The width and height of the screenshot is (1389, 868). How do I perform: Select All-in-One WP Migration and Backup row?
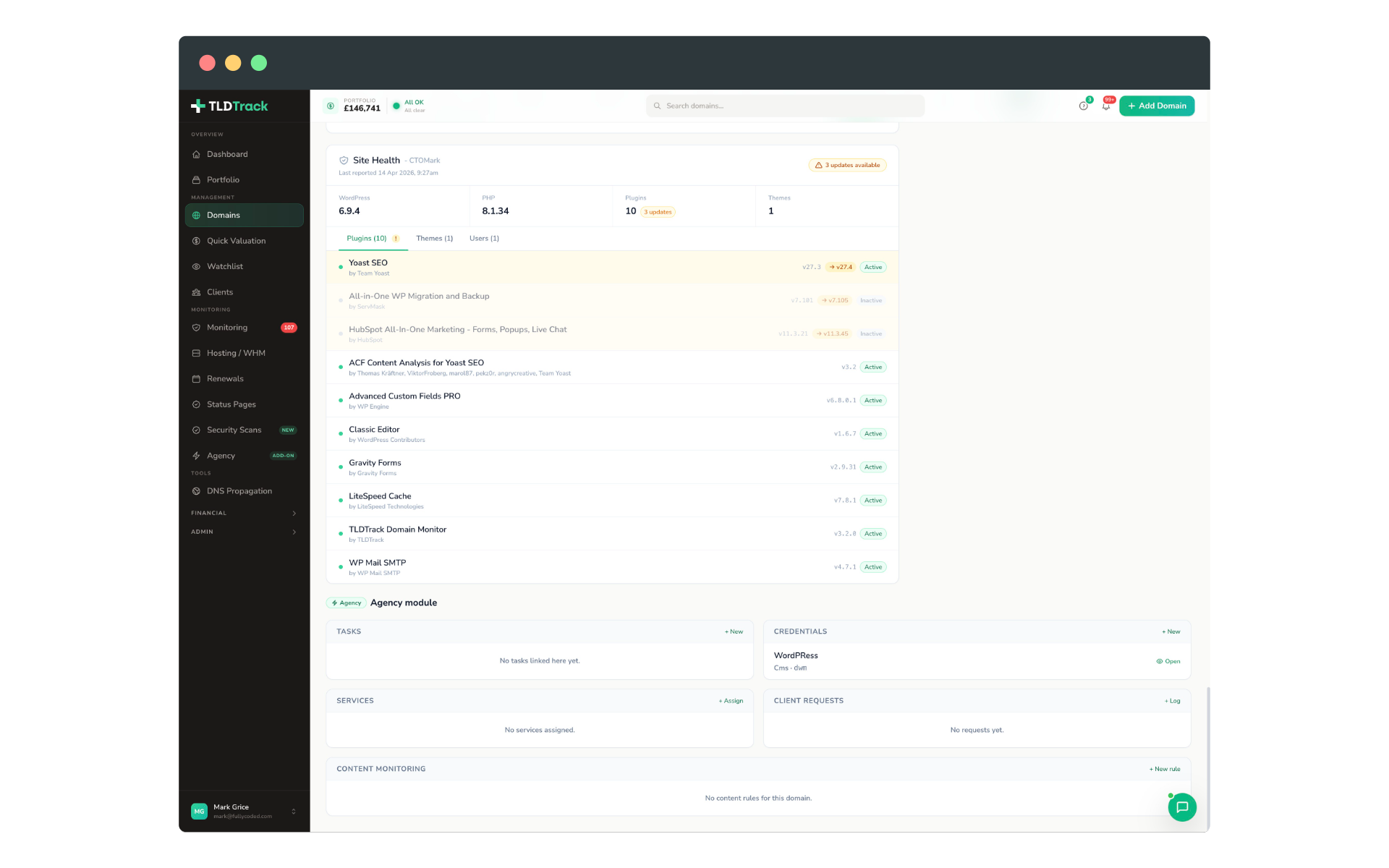coord(612,301)
